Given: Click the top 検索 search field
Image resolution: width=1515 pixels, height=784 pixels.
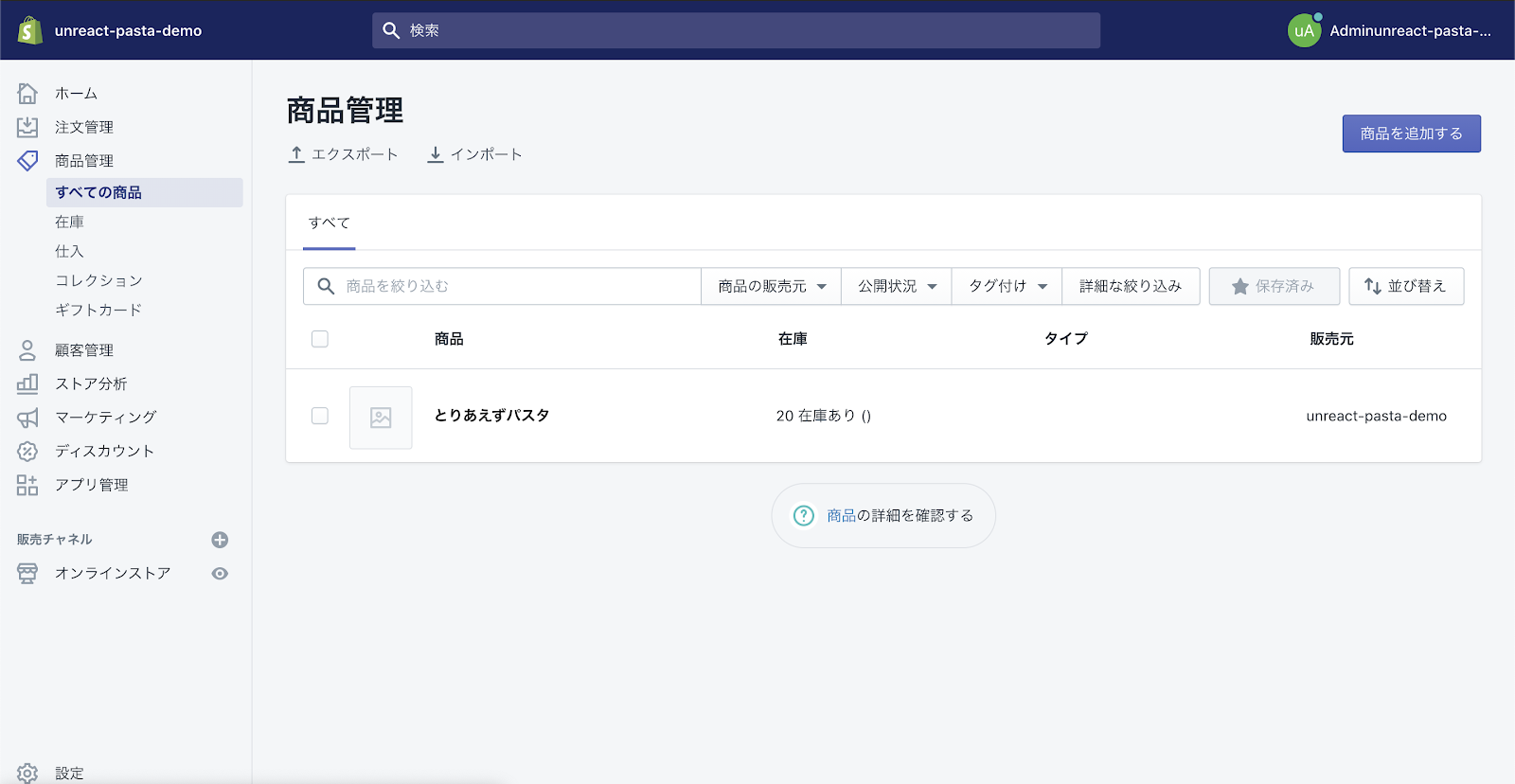Looking at the screenshot, I should click(736, 30).
